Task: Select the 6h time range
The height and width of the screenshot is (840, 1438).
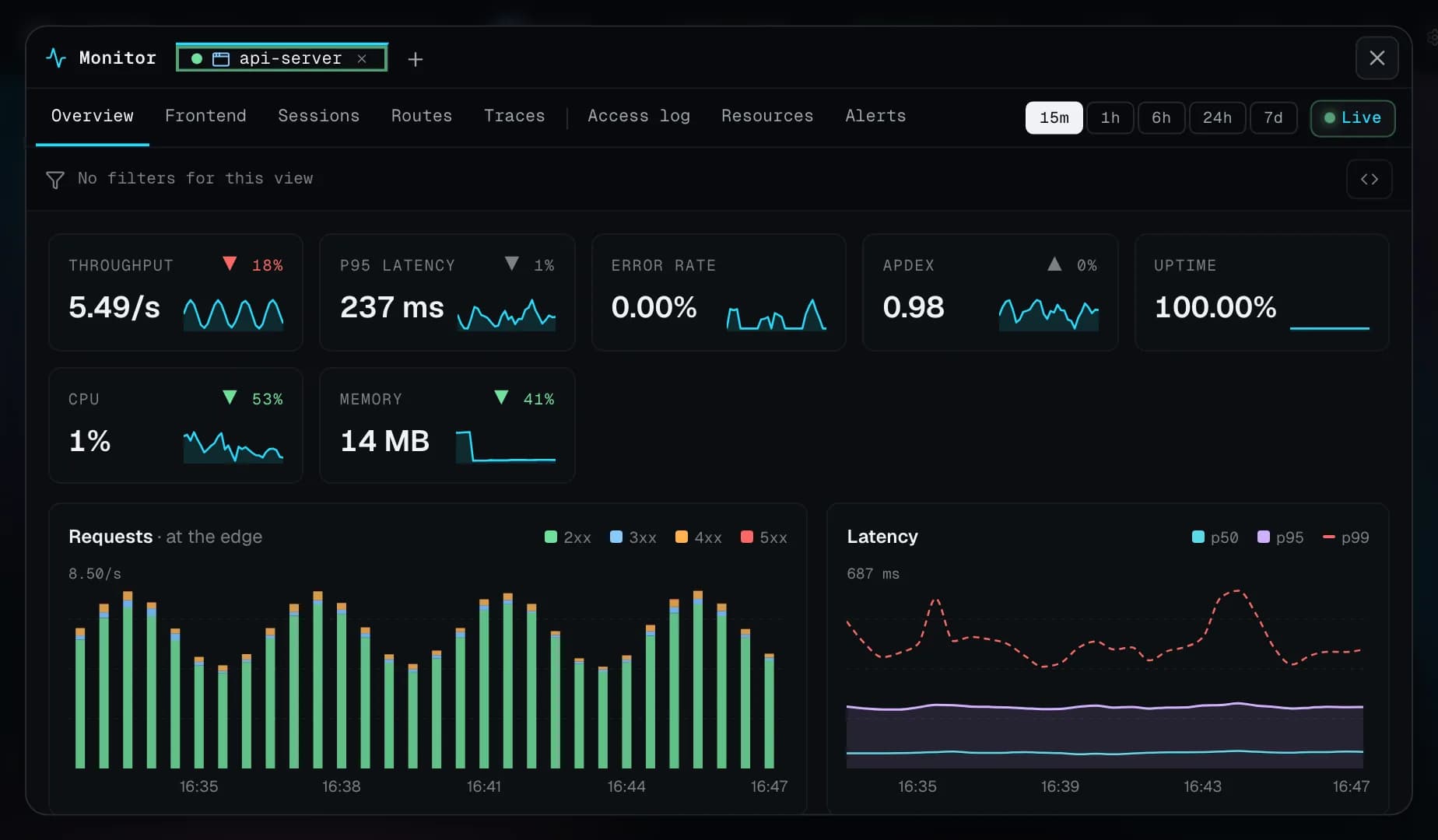Action: (1161, 118)
